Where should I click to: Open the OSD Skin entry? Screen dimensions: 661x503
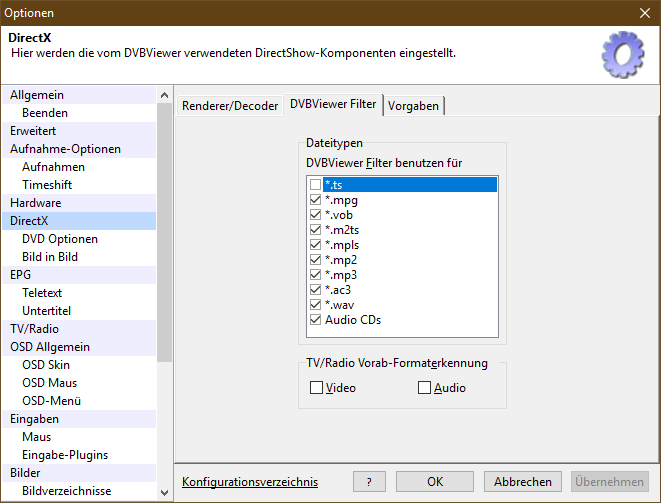coord(79,365)
